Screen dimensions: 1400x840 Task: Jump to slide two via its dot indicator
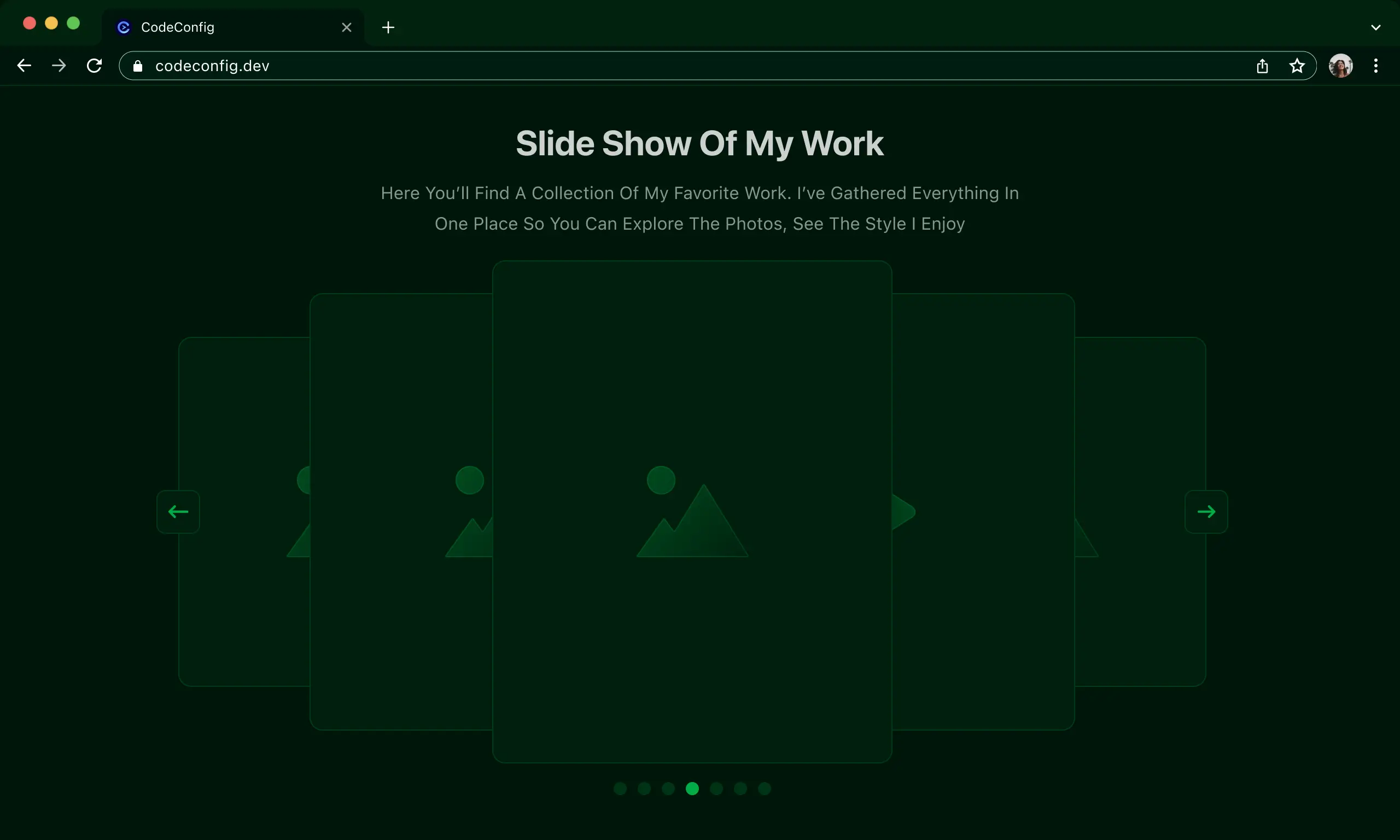(x=644, y=788)
